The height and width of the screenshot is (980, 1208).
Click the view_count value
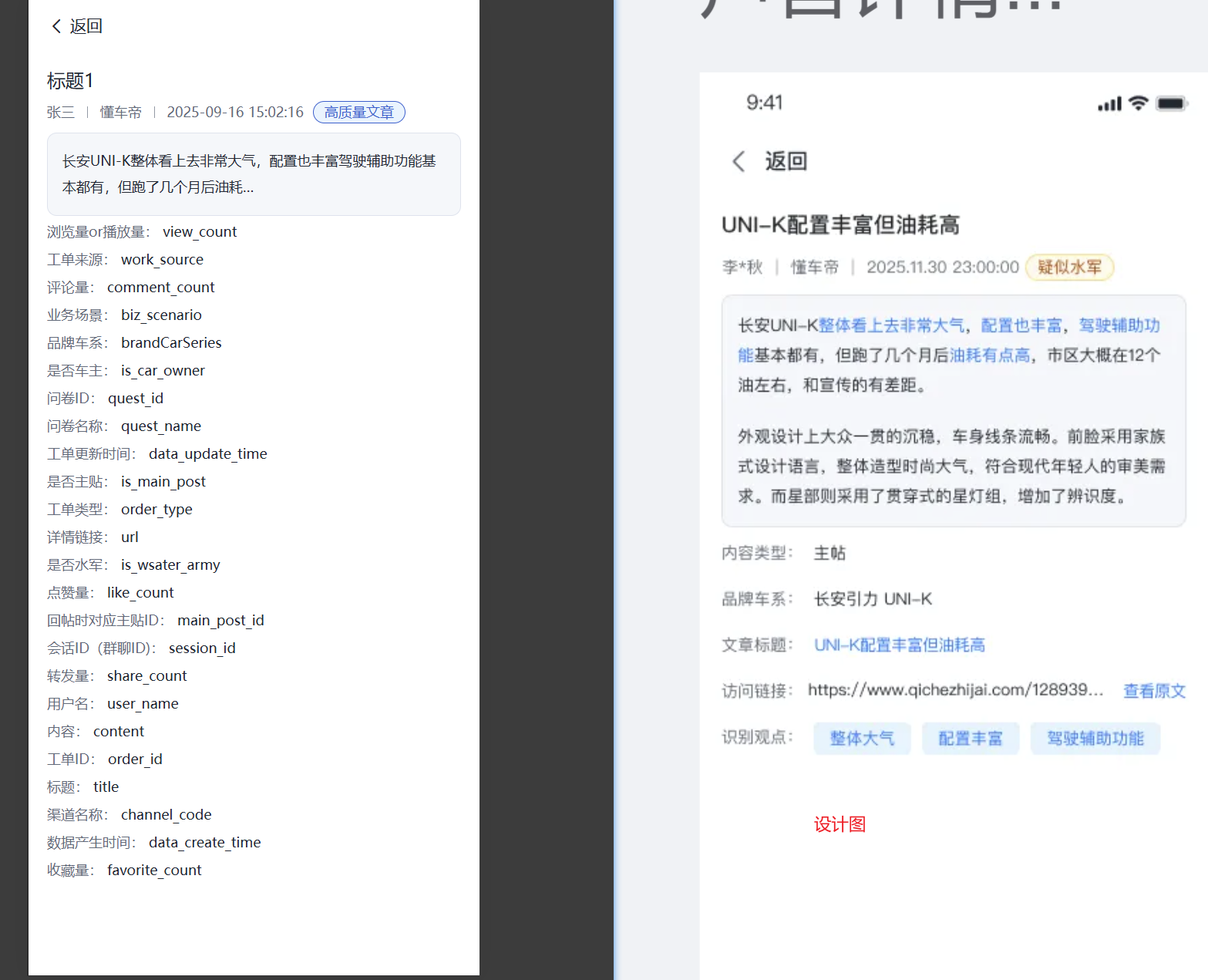click(200, 232)
